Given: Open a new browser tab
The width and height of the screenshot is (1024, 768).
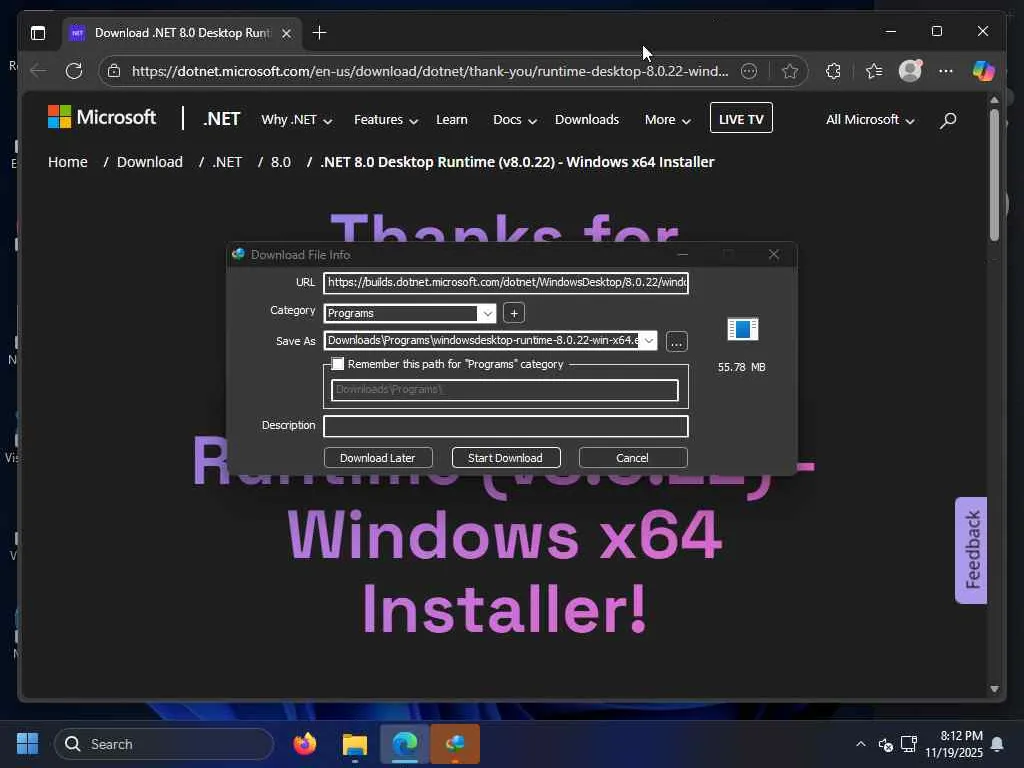Looking at the screenshot, I should click(x=319, y=33).
